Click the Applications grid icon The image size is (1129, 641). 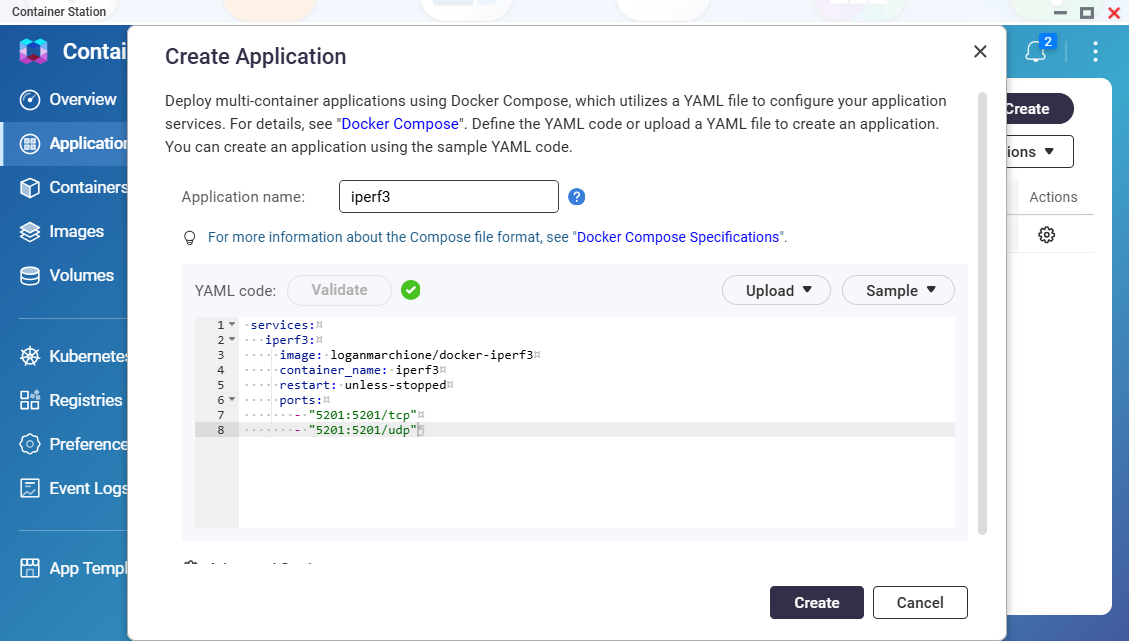30,144
